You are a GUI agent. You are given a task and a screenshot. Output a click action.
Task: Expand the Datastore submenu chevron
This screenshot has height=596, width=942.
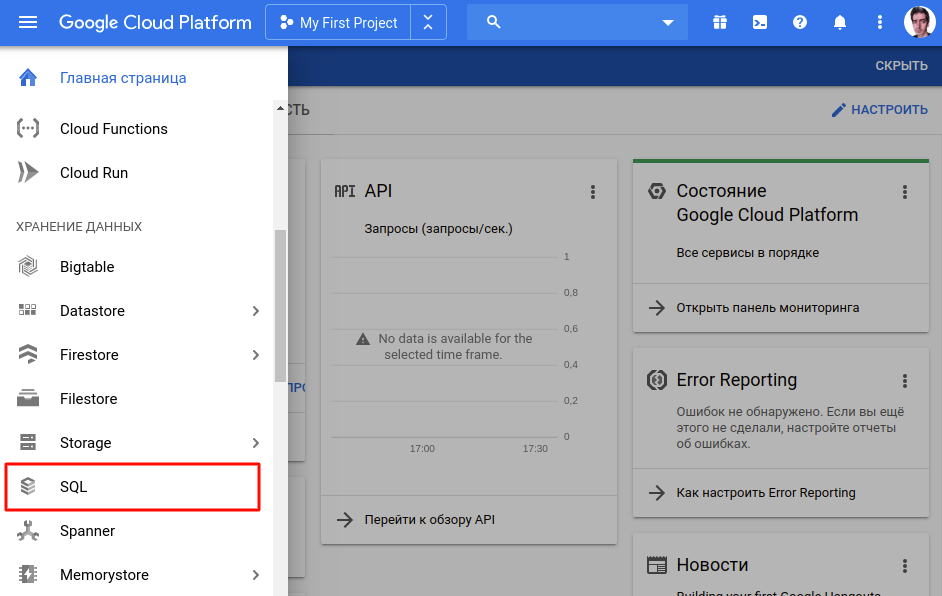click(256, 311)
